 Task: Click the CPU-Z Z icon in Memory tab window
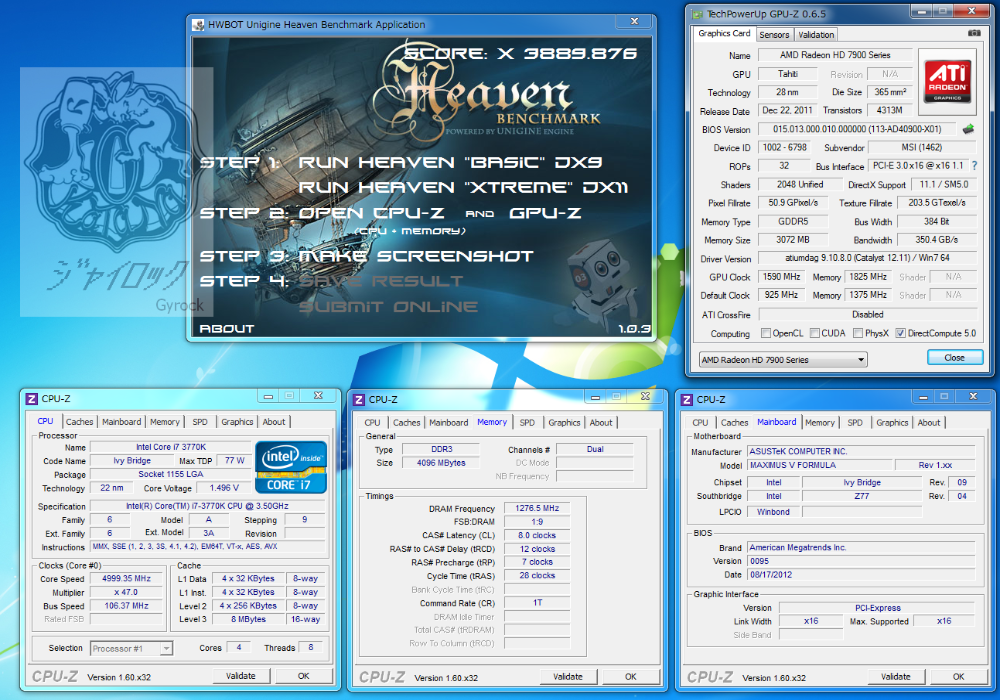pyautogui.click(x=359, y=400)
